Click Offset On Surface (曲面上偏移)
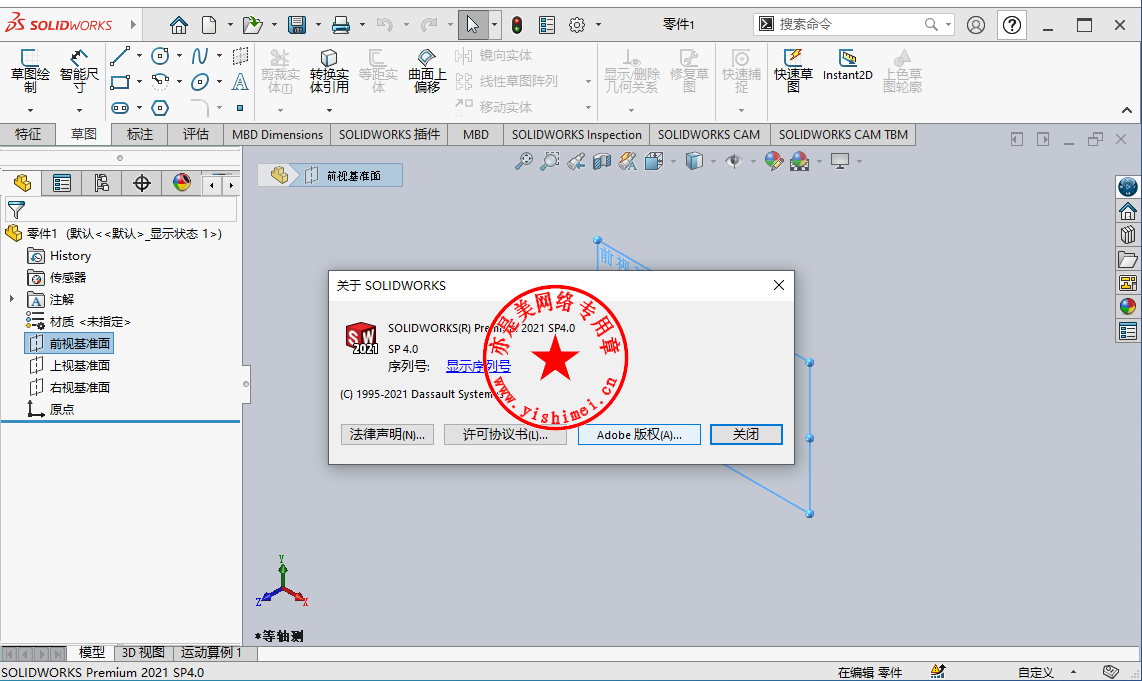 pyautogui.click(x=427, y=71)
